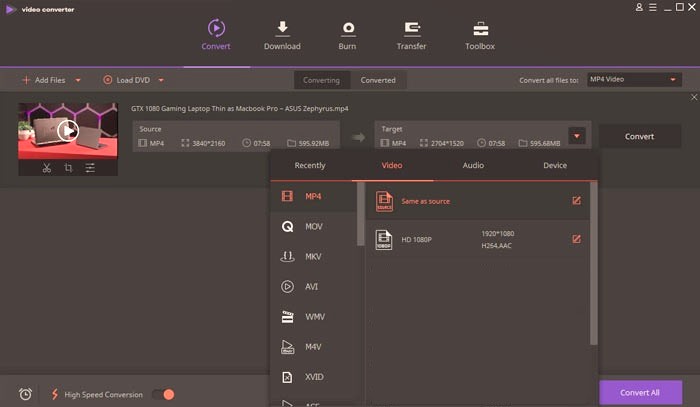This screenshot has width=700, height=407.
Task: Choose the AVI format
Action: click(314, 287)
